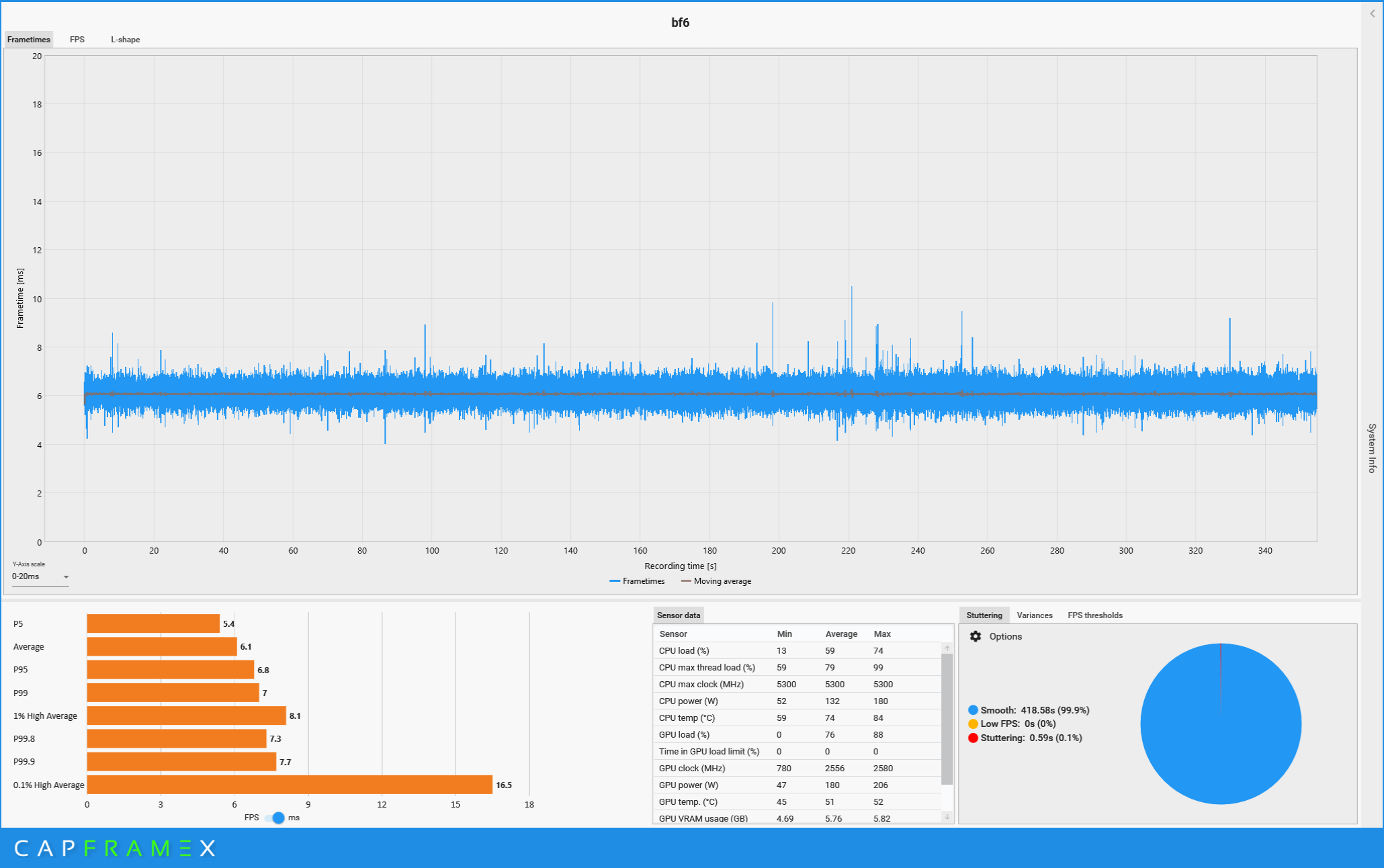This screenshot has height=868, width=1384.
Task: Click the yellow Low FPS legend dot
Action: 973,724
